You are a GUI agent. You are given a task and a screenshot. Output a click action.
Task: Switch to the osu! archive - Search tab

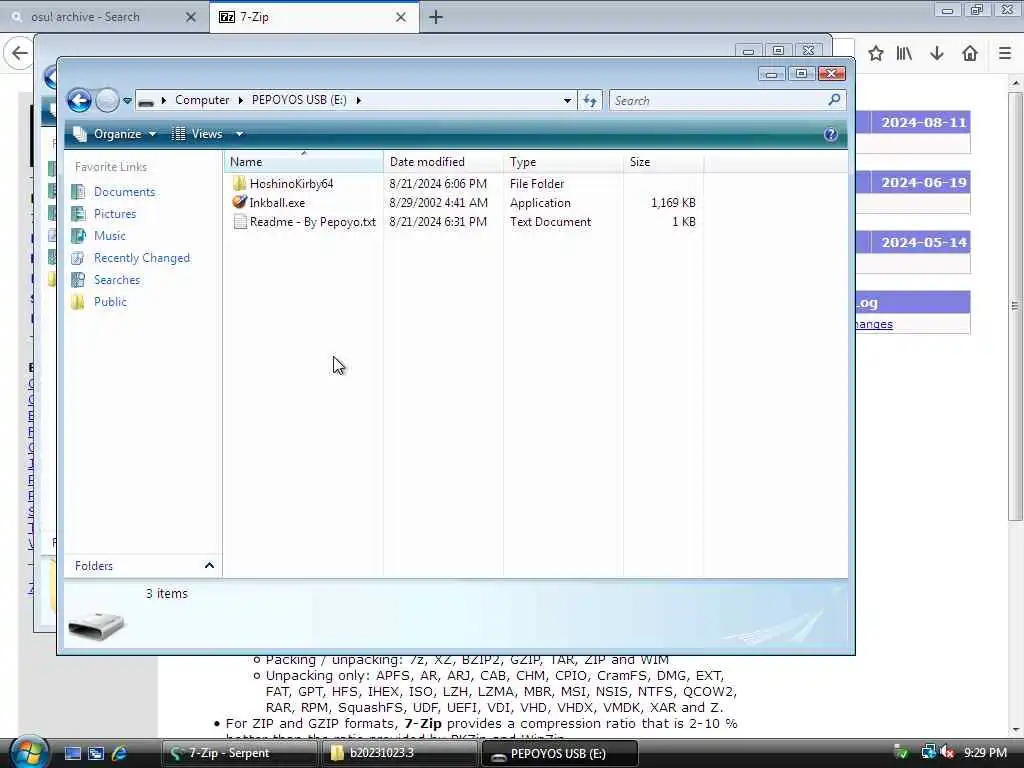104,17
